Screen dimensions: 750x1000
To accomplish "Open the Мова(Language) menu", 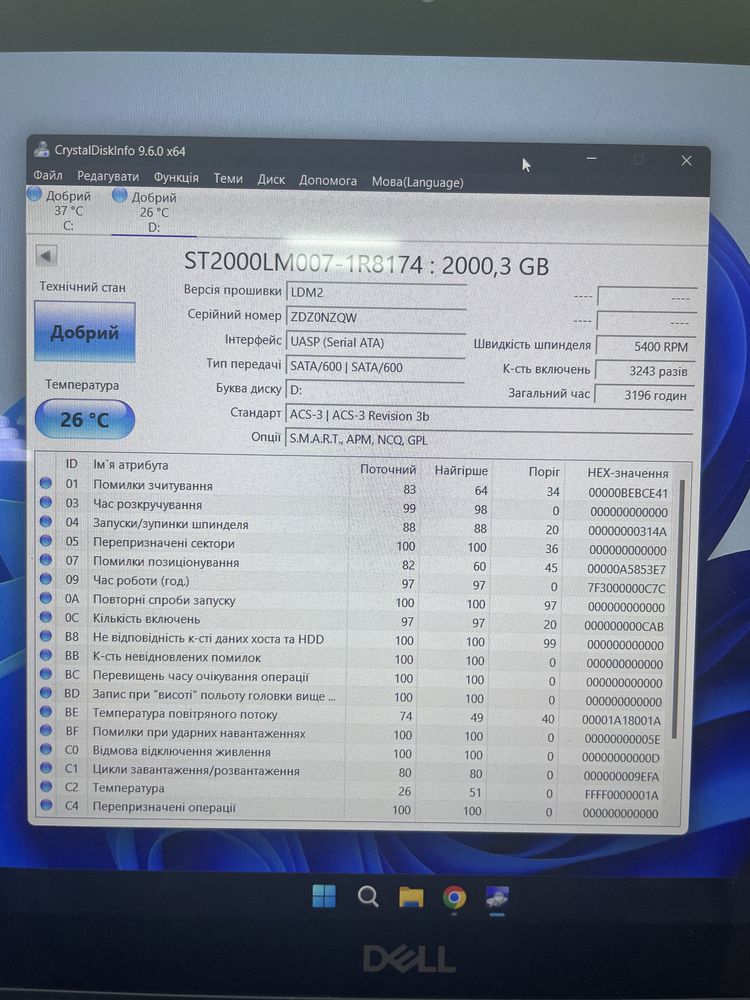I will [417, 182].
